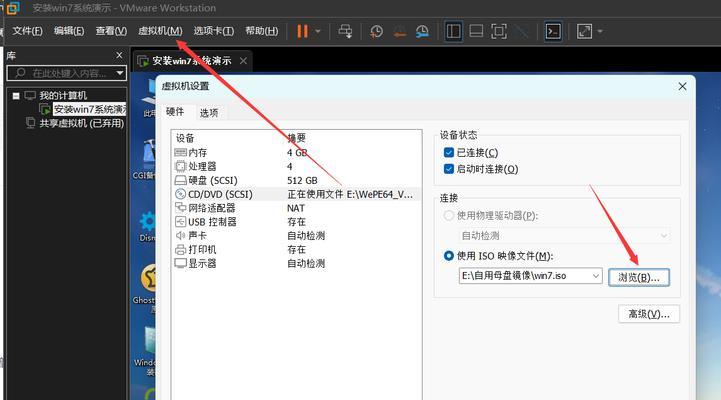
Task: Open the dropdown arrow next to pause
Action: pos(318,32)
